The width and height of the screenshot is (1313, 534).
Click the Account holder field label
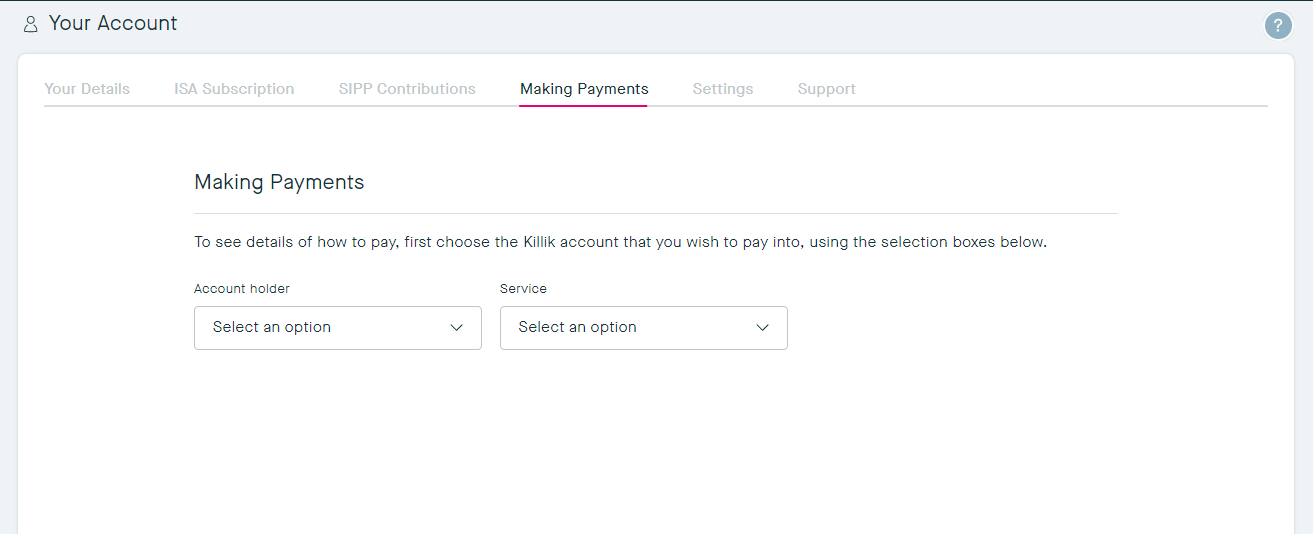pos(242,289)
